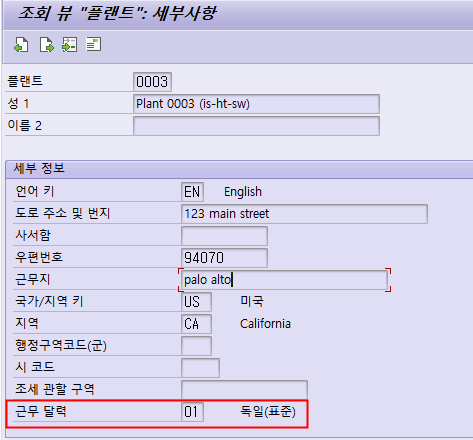Click the '도로 주소 및 번지' label
Image resolution: width=473 pixels, height=440 pixels.
63,213
